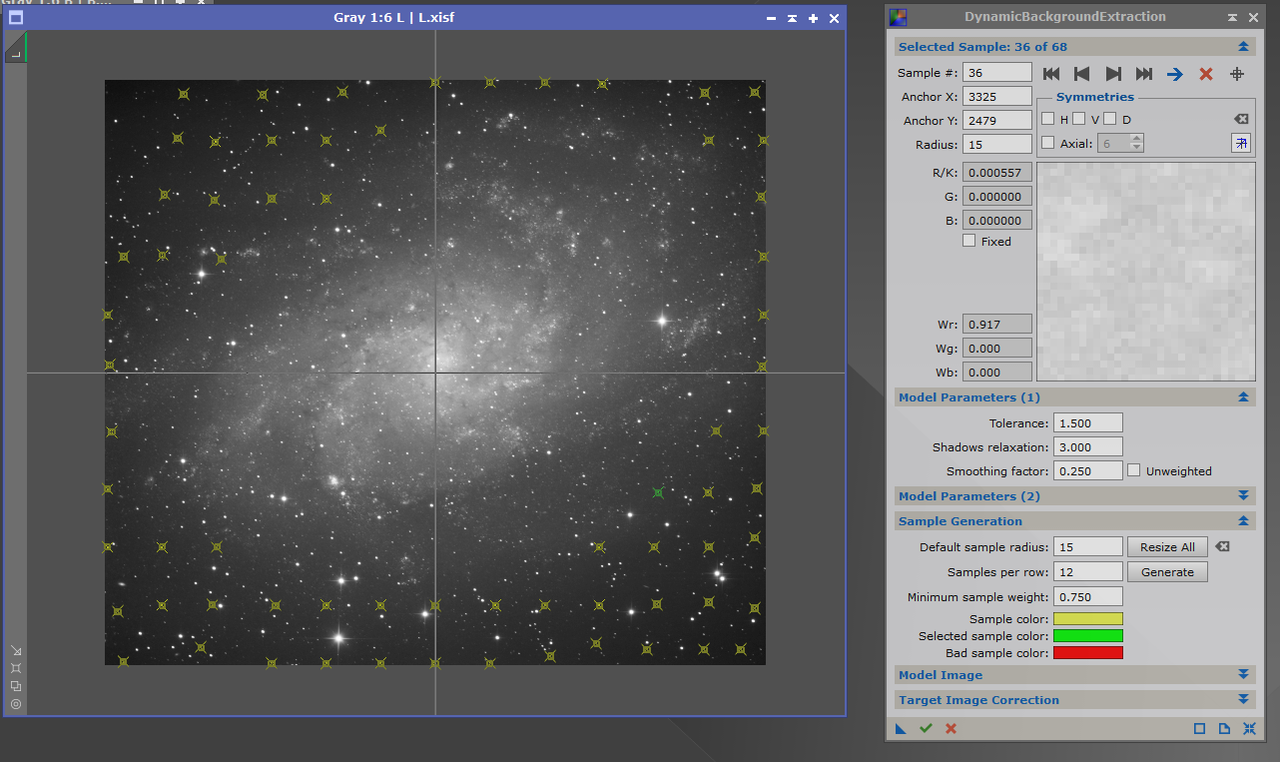Enable Unweighted smoothing option
This screenshot has height=762, width=1280.
1135,470
